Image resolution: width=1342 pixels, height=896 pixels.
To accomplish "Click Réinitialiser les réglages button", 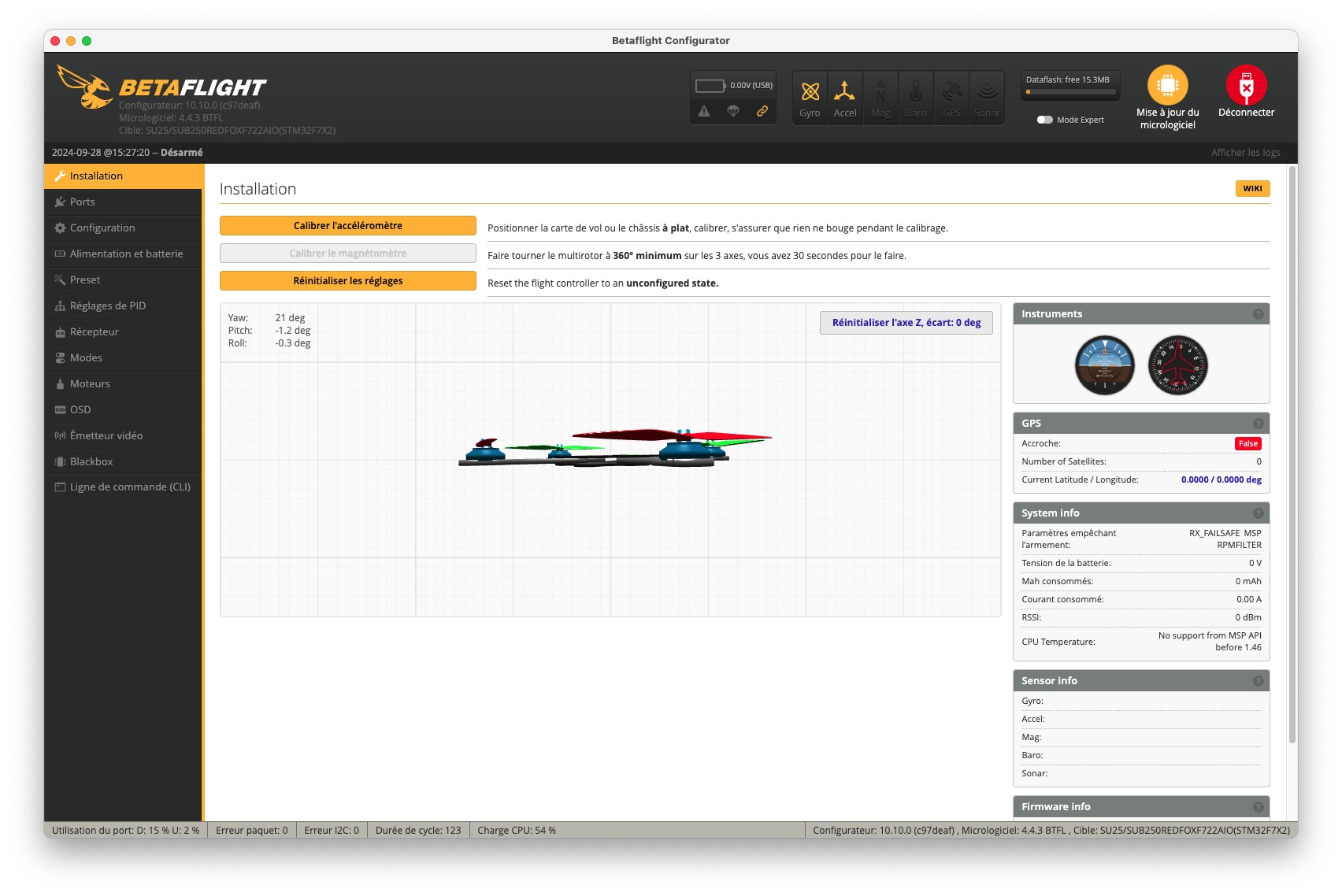I will (x=348, y=280).
